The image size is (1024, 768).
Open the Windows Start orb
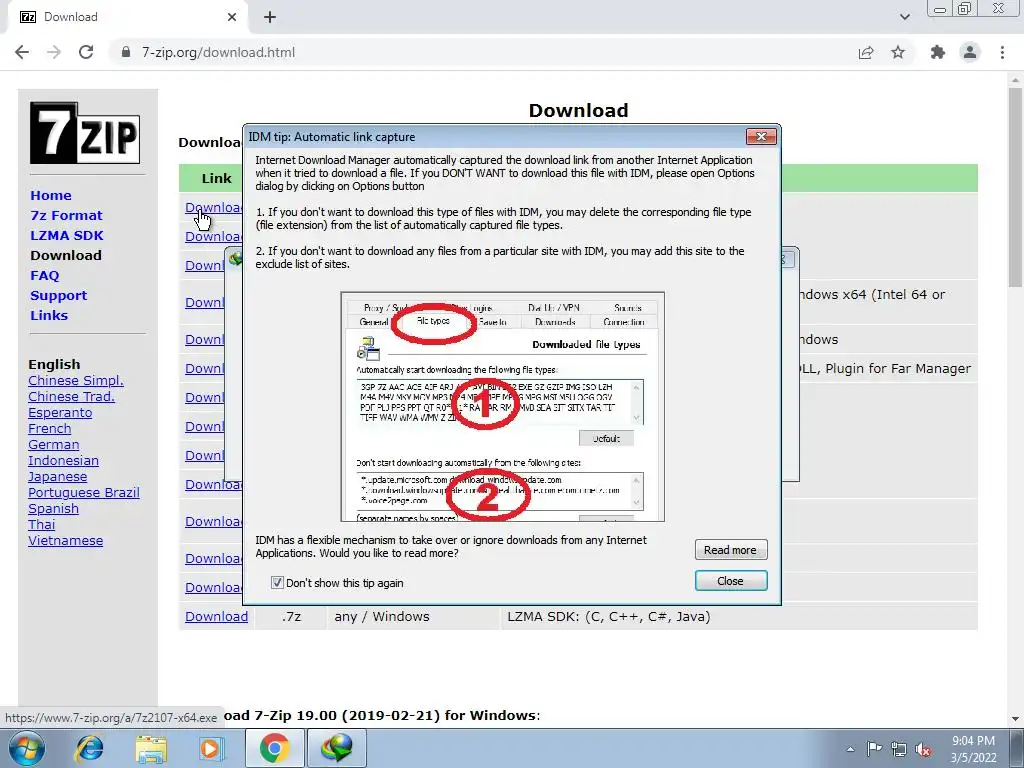tap(26, 748)
